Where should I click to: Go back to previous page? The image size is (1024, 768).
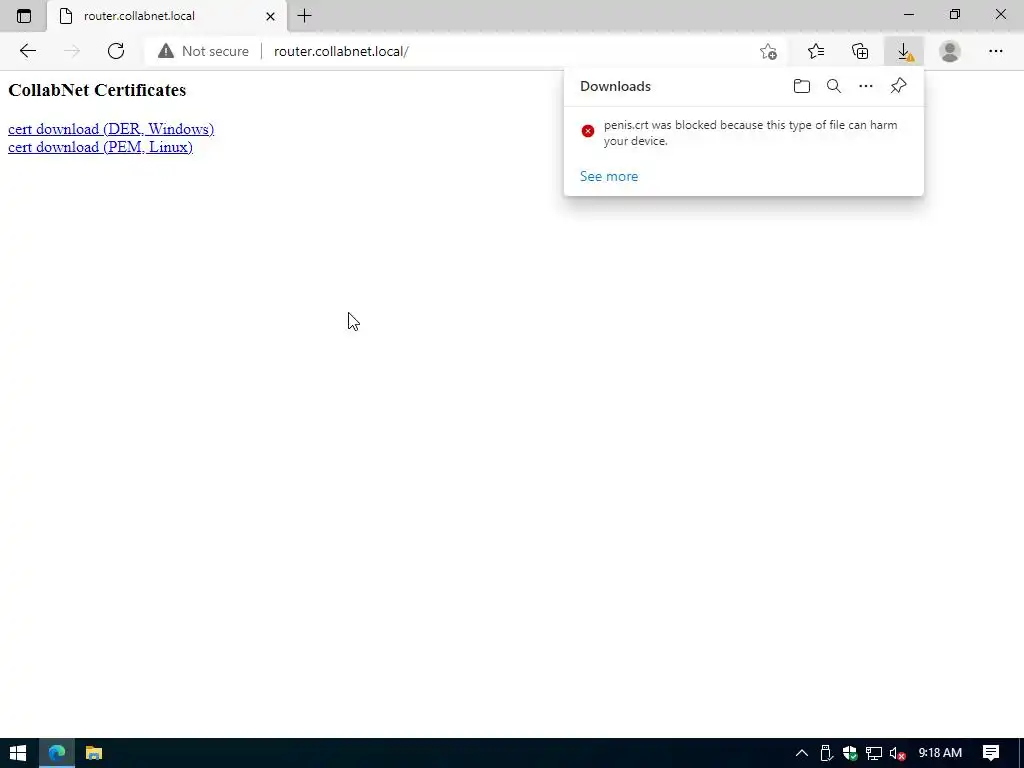tap(27, 51)
